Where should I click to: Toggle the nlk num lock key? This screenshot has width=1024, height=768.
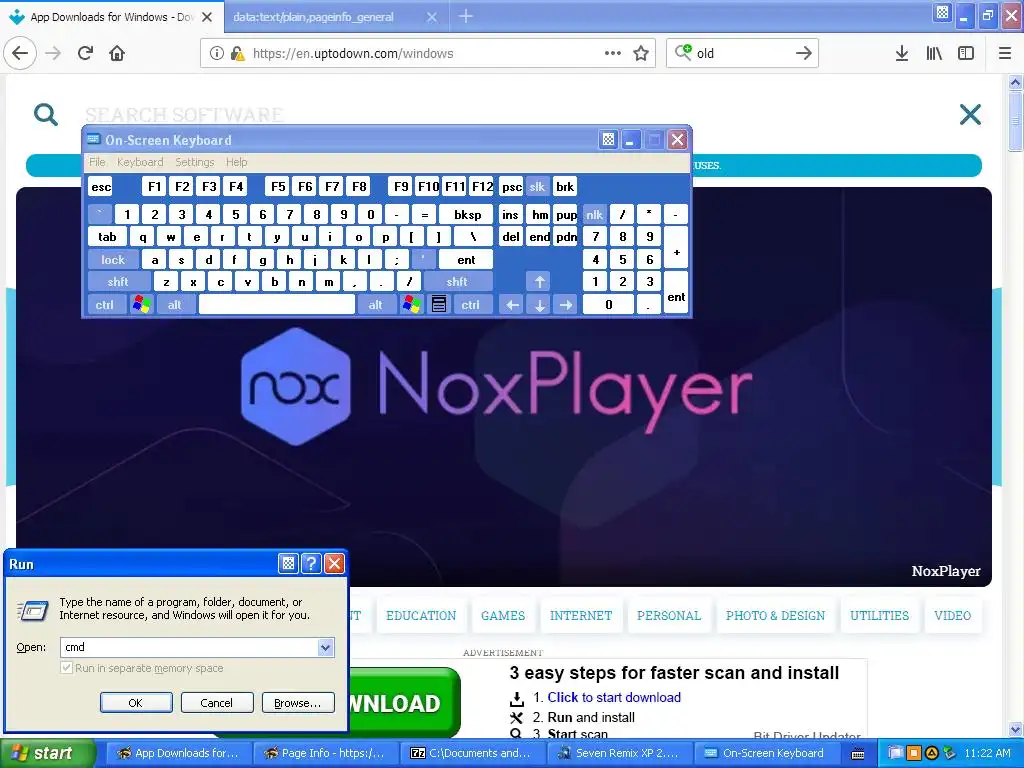(x=594, y=214)
